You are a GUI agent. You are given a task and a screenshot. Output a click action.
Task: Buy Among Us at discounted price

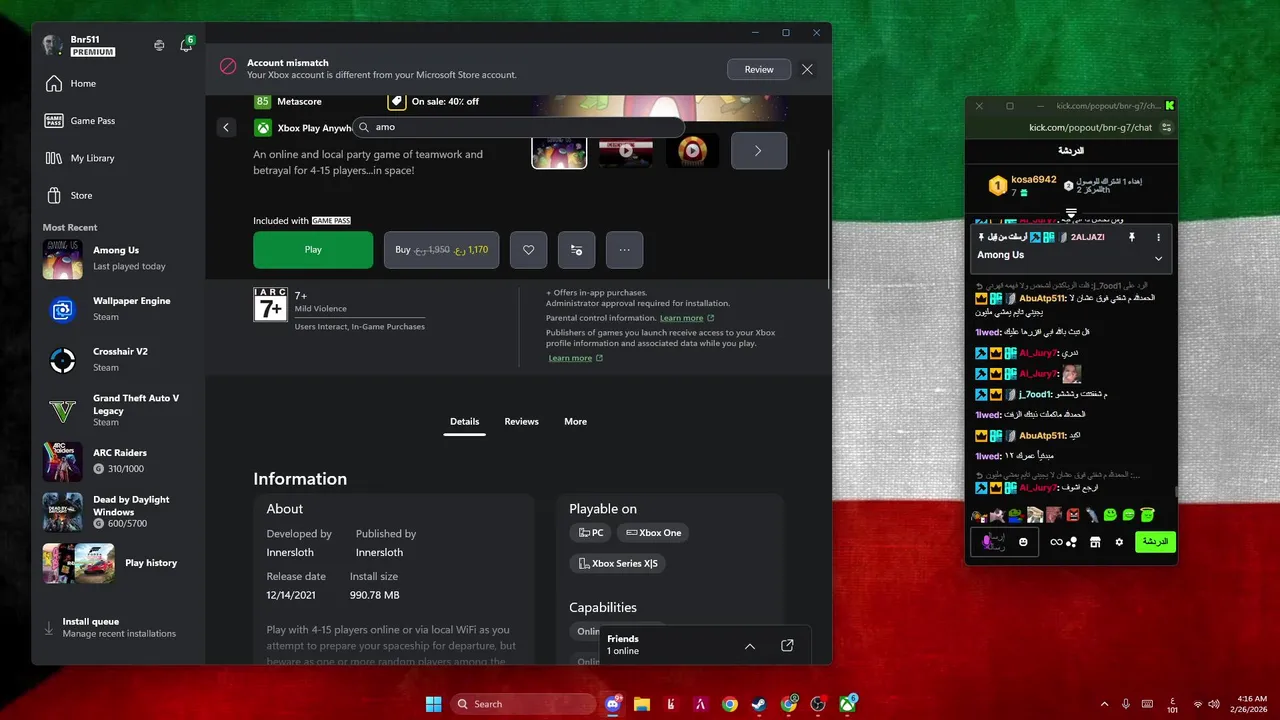tap(442, 250)
